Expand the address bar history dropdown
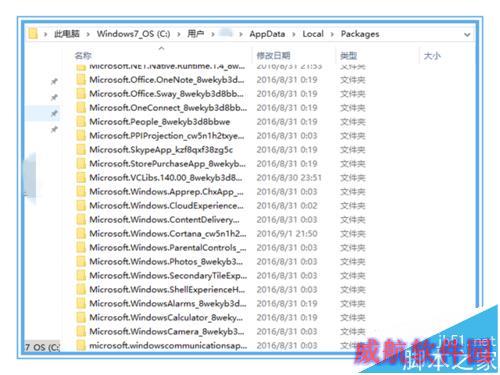The height and width of the screenshot is (375, 500). (467, 34)
